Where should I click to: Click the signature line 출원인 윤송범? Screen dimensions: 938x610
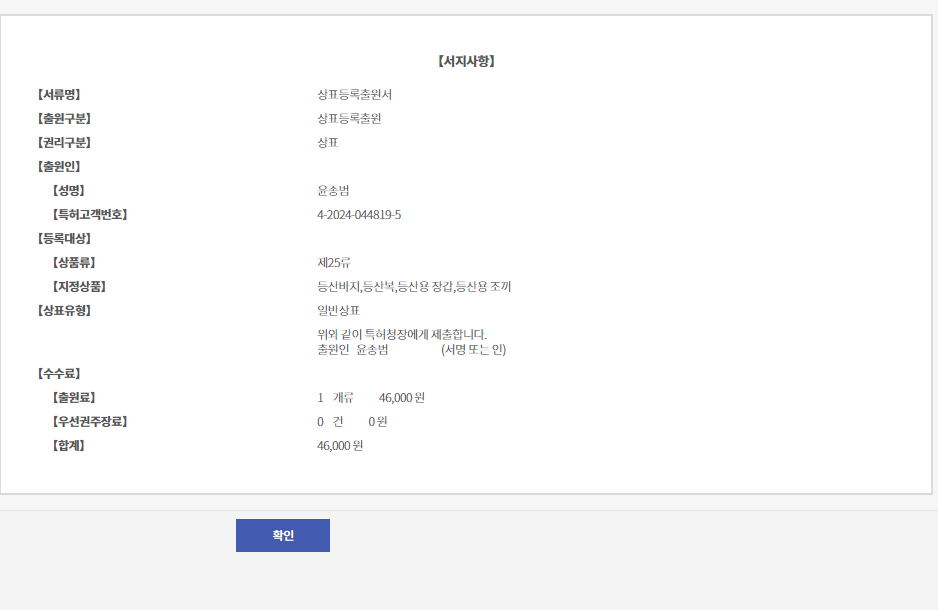(352, 350)
